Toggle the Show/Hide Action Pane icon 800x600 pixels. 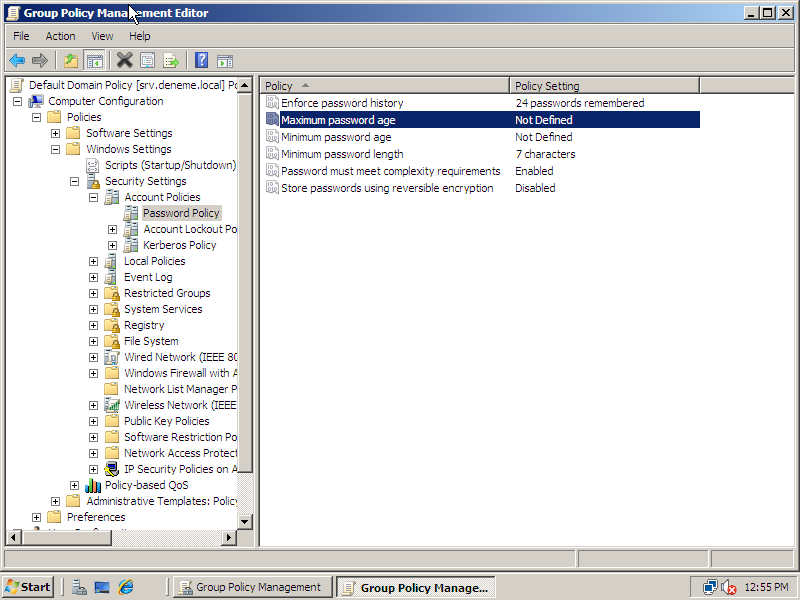click(x=225, y=61)
